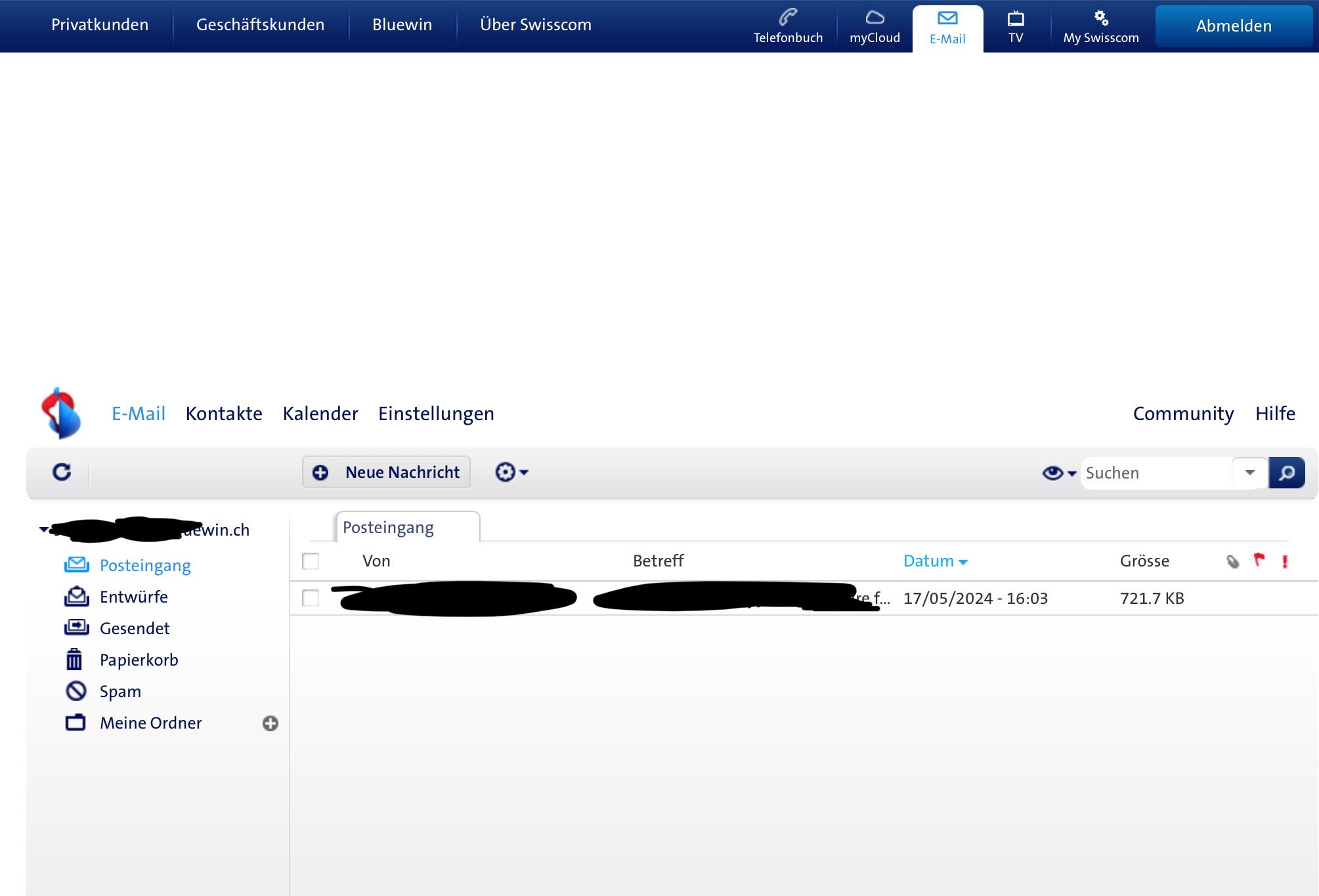Viewport: 1319px width, 896px height.
Task: Open the search options dropdown arrow
Action: [x=1249, y=473]
